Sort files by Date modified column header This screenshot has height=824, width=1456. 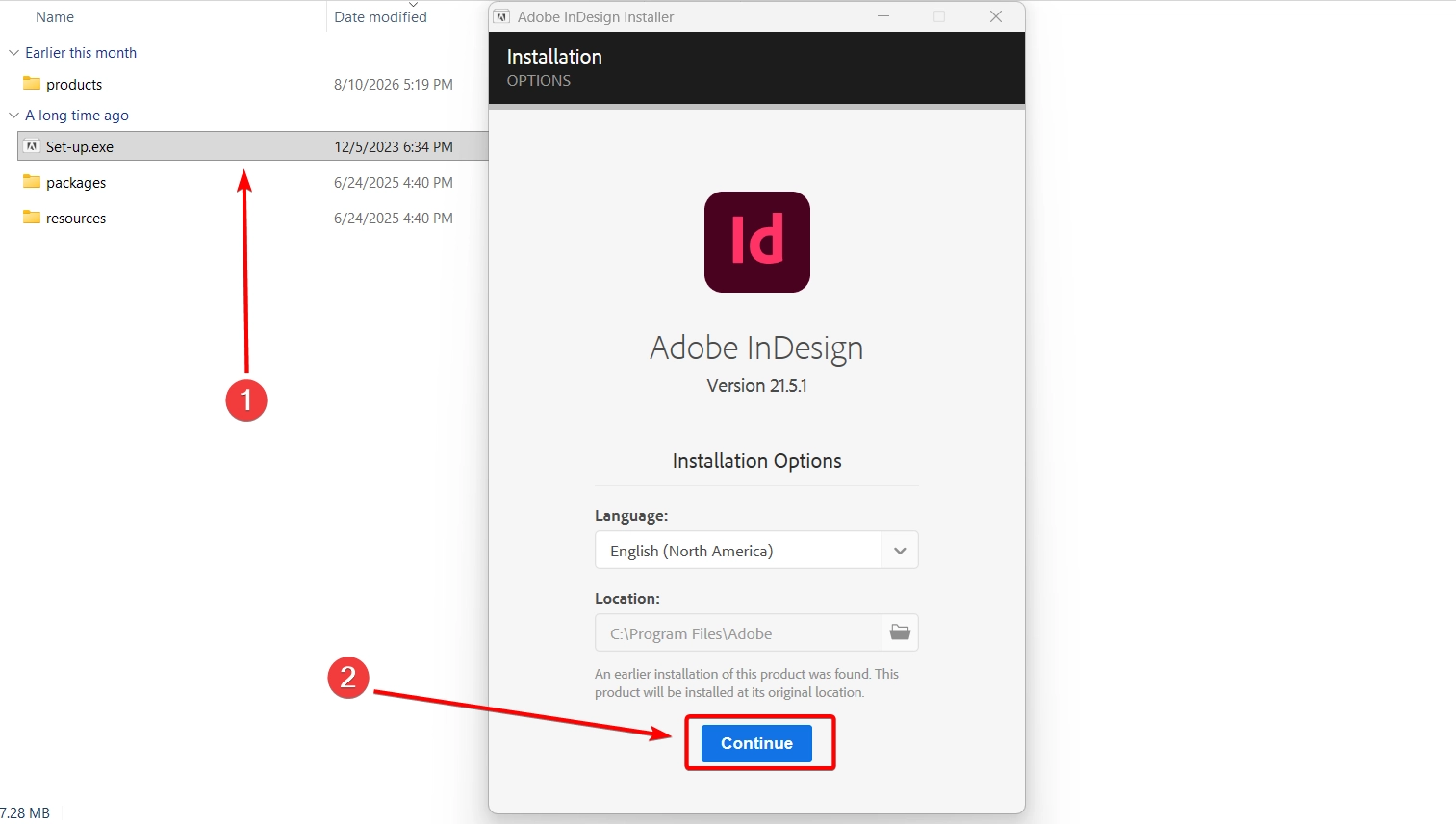point(380,16)
